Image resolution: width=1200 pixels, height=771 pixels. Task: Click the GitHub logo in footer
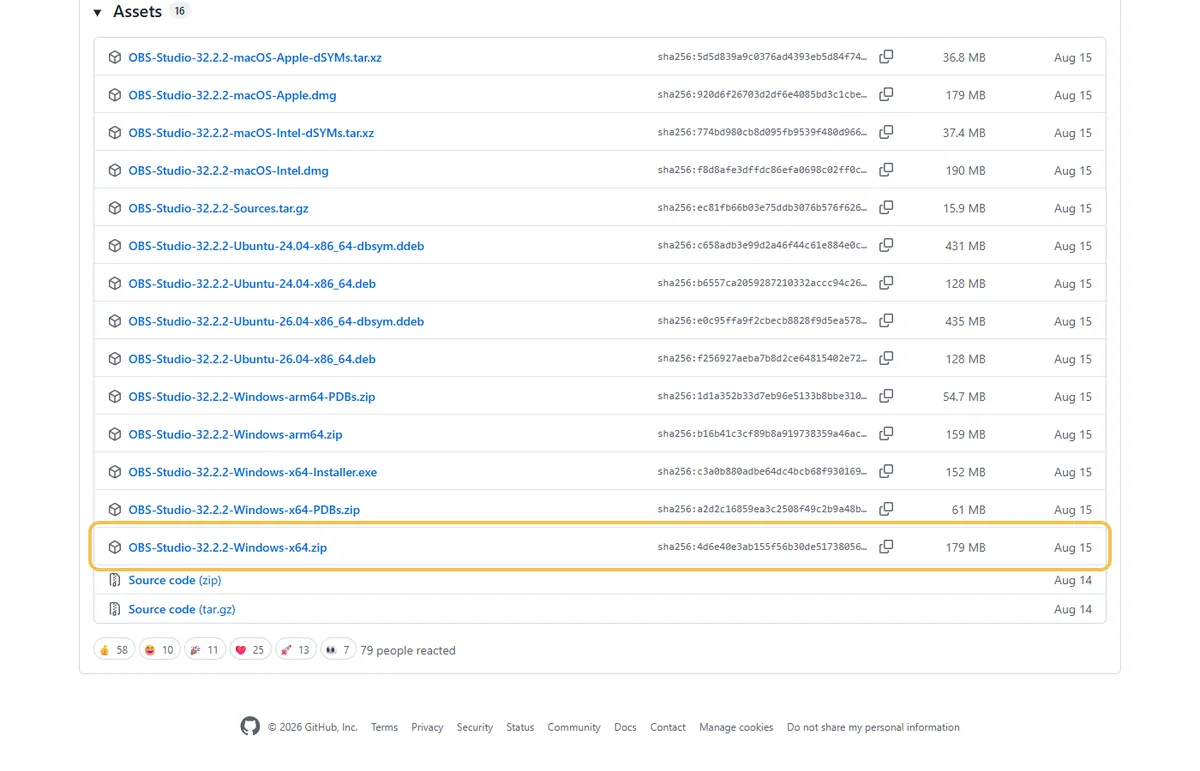250,726
